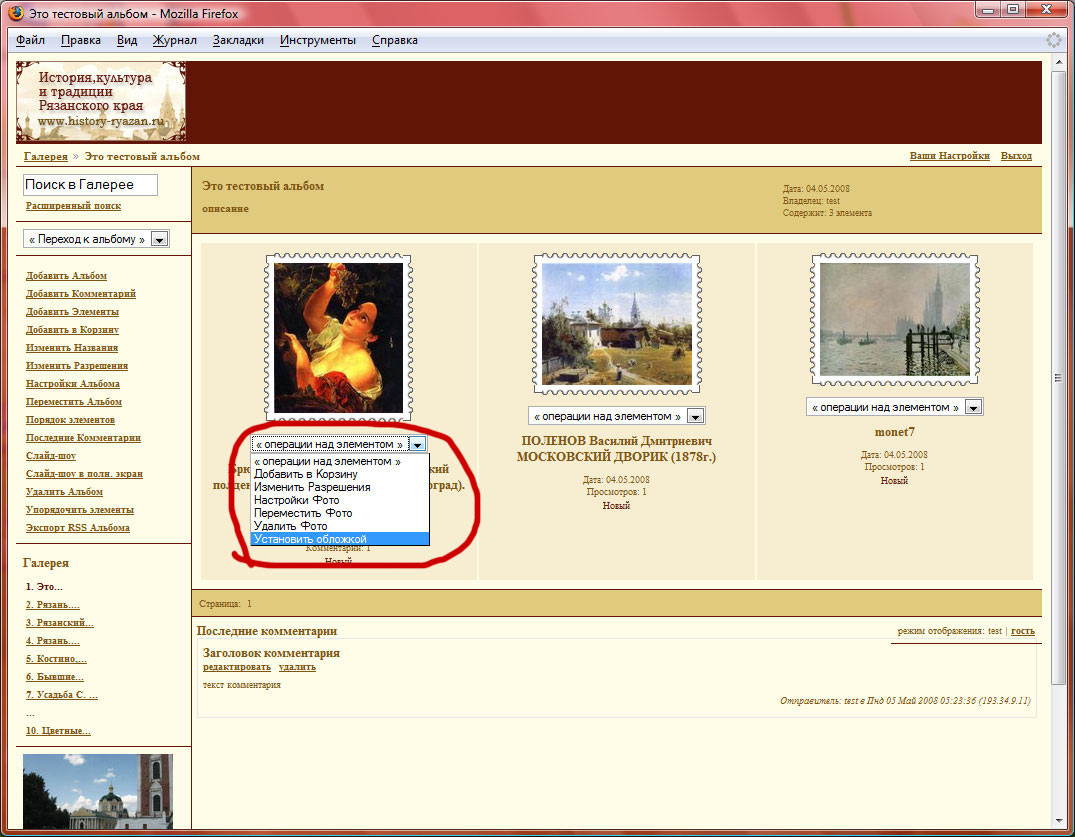Screen dimensions: 1075x837
Task: Click sidebar Добавить в Корзину link
Action: tap(73, 330)
